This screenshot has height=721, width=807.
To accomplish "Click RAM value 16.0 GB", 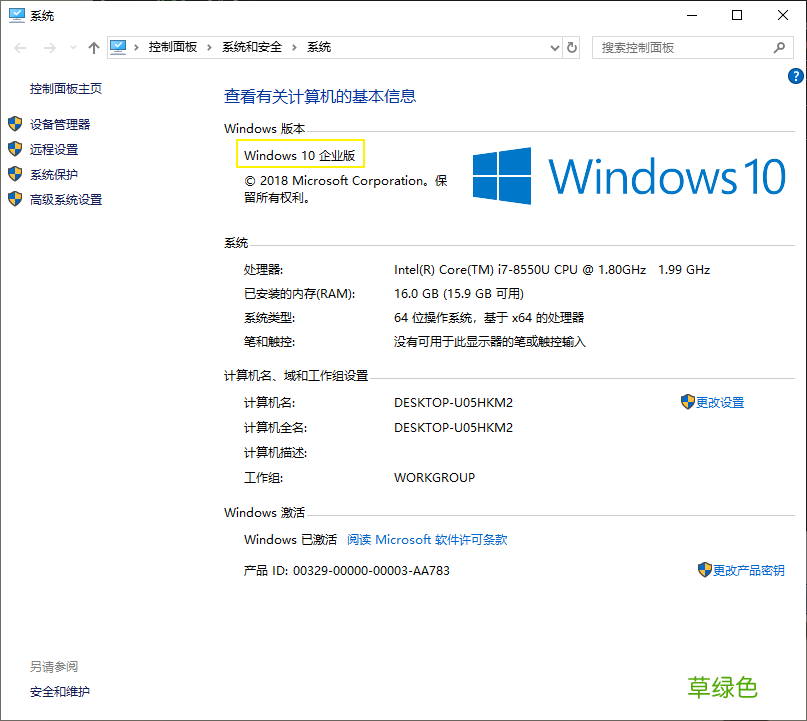I will (459, 293).
